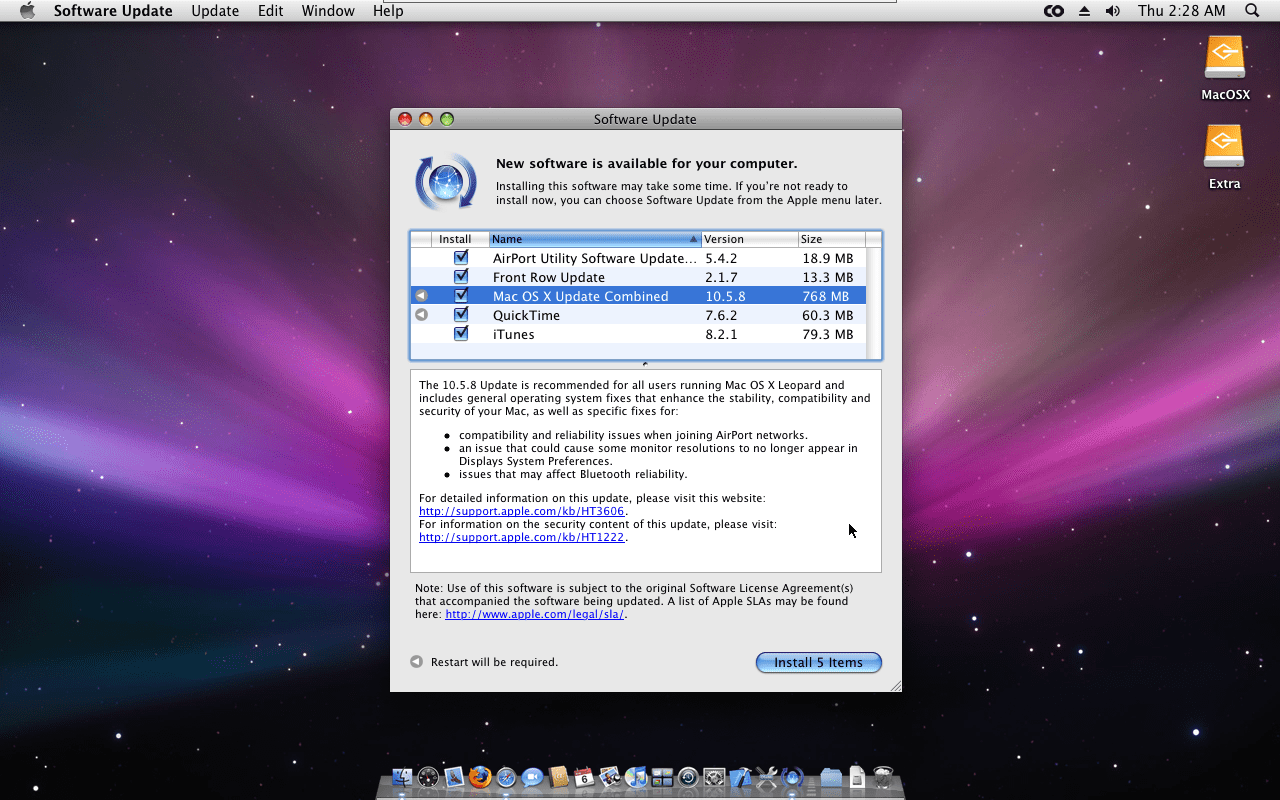Click the eject icon in the menu bar
Viewport: 1280px width, 800px height.
[1083, 11]
